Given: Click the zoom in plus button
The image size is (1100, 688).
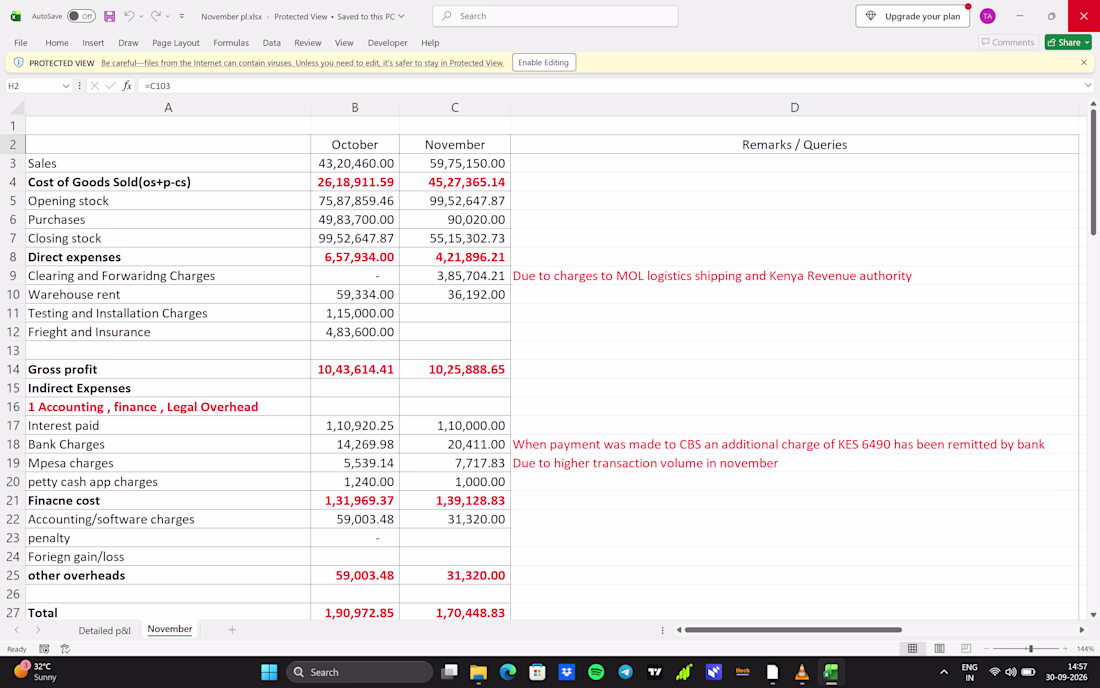Looking at the screenshot, I should click(1065, 649).
